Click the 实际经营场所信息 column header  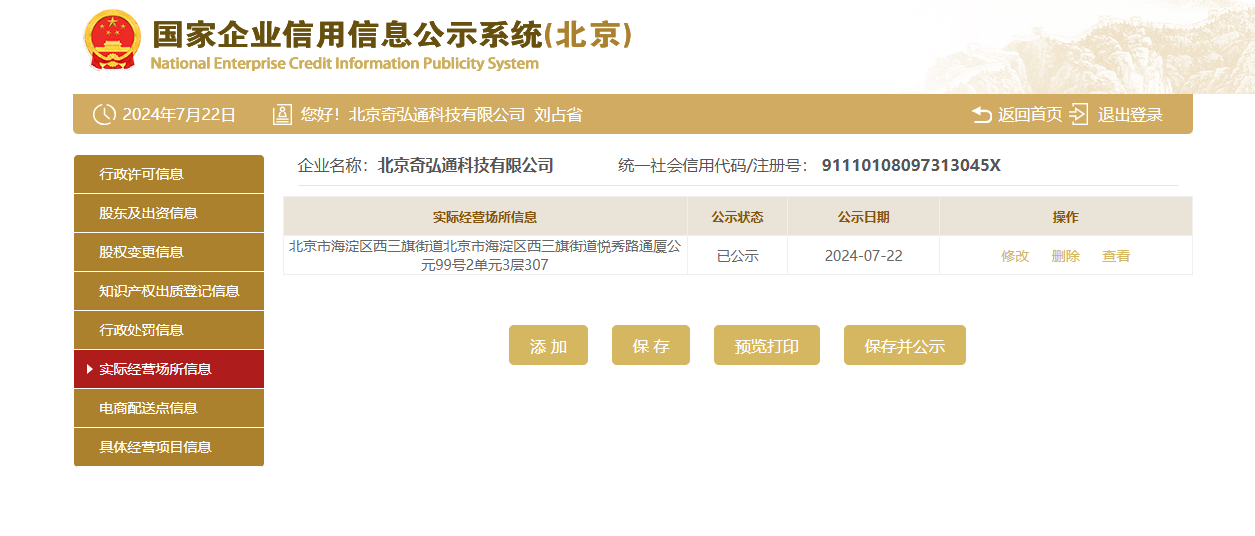(485, 217)
